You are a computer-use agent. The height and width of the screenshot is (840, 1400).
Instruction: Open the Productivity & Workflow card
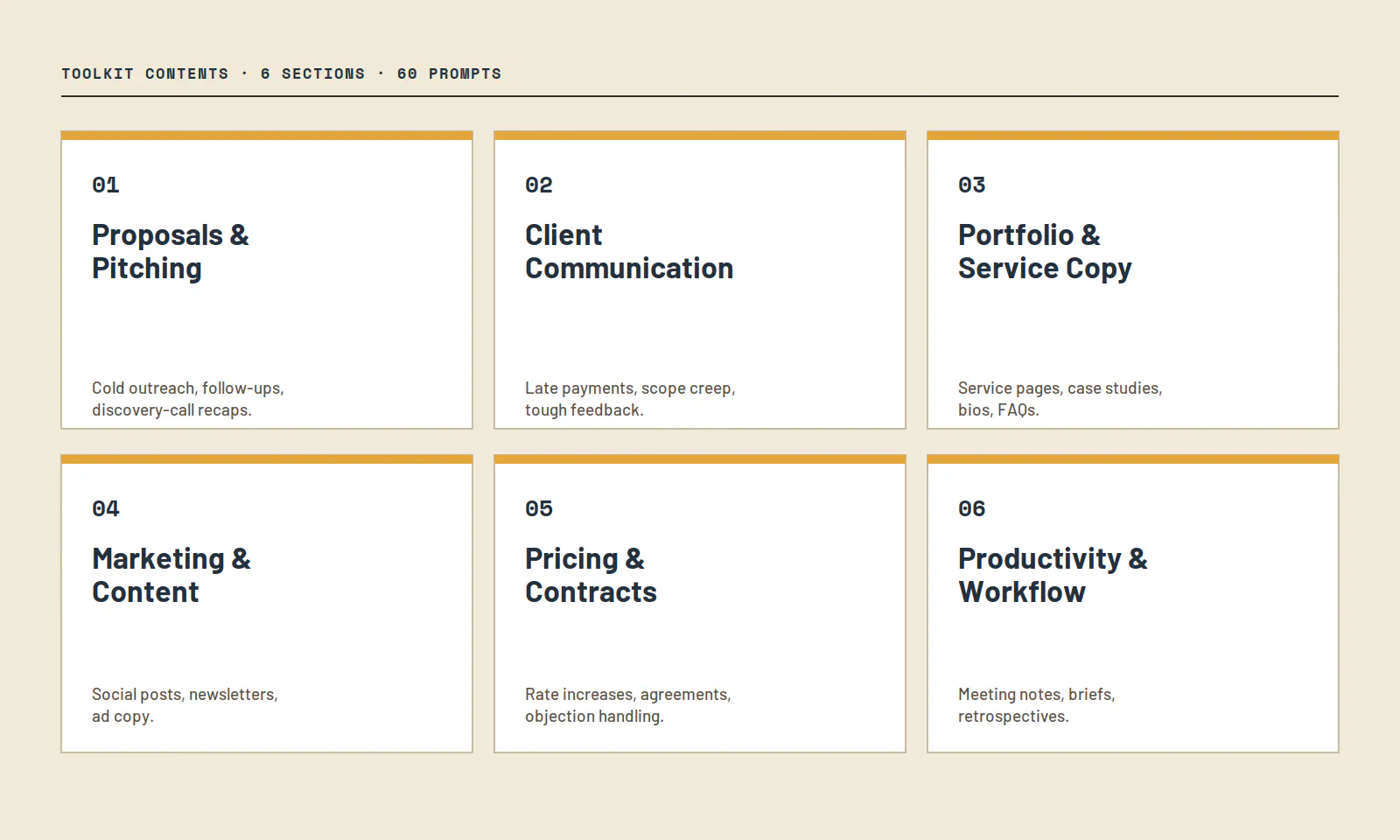pyautogui.click(x=1133, y=604)
